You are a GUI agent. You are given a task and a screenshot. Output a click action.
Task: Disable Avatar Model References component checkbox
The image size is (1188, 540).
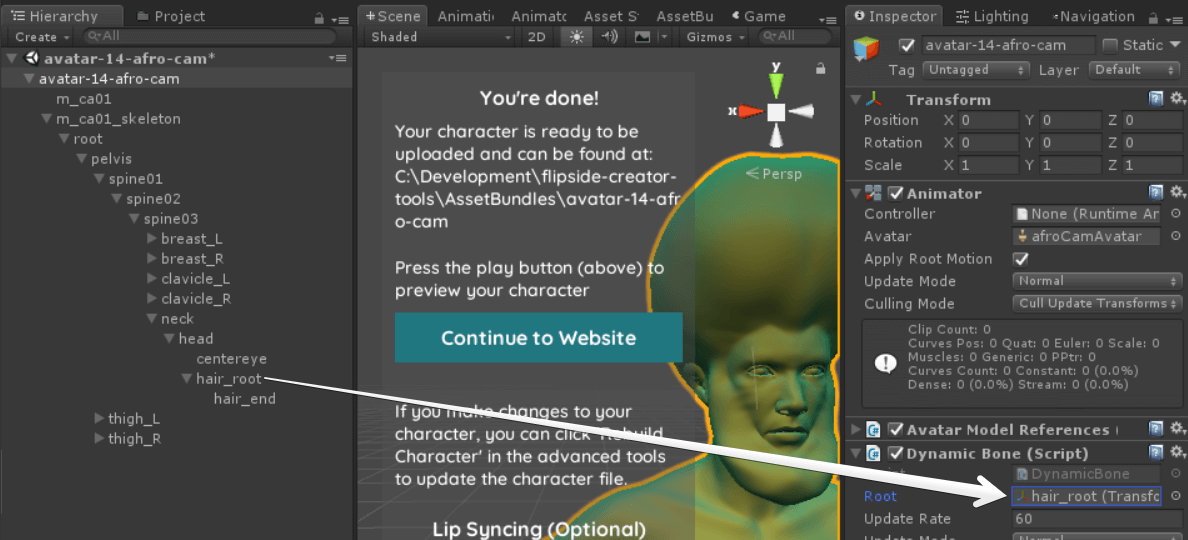(x=896, y=429)
